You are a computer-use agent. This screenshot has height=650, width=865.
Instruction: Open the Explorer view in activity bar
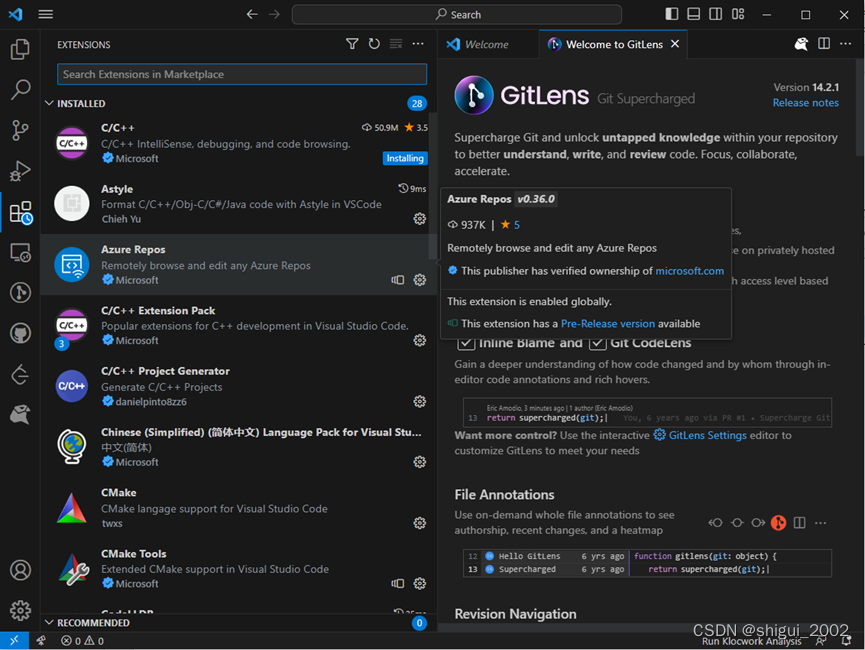point(20,49)
